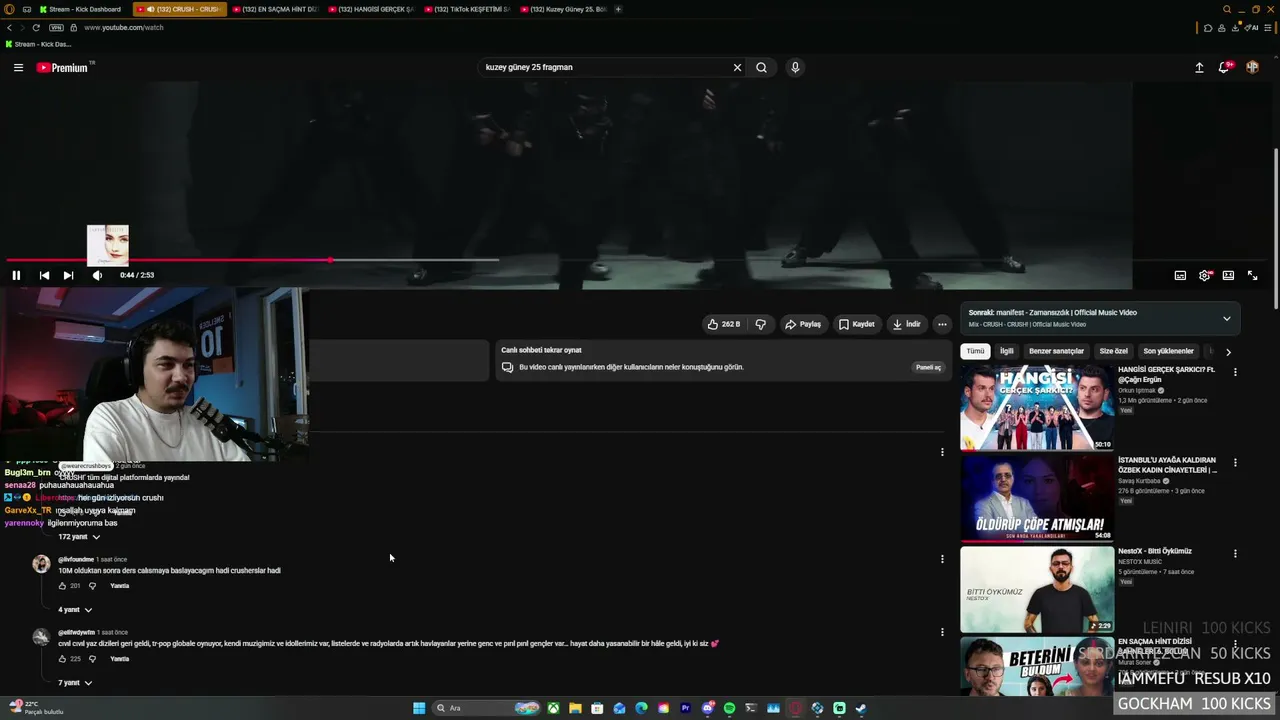The height and width of the screenshot is (720, 1280).
Task: Open a new browser tab
Action: (618, 9)
